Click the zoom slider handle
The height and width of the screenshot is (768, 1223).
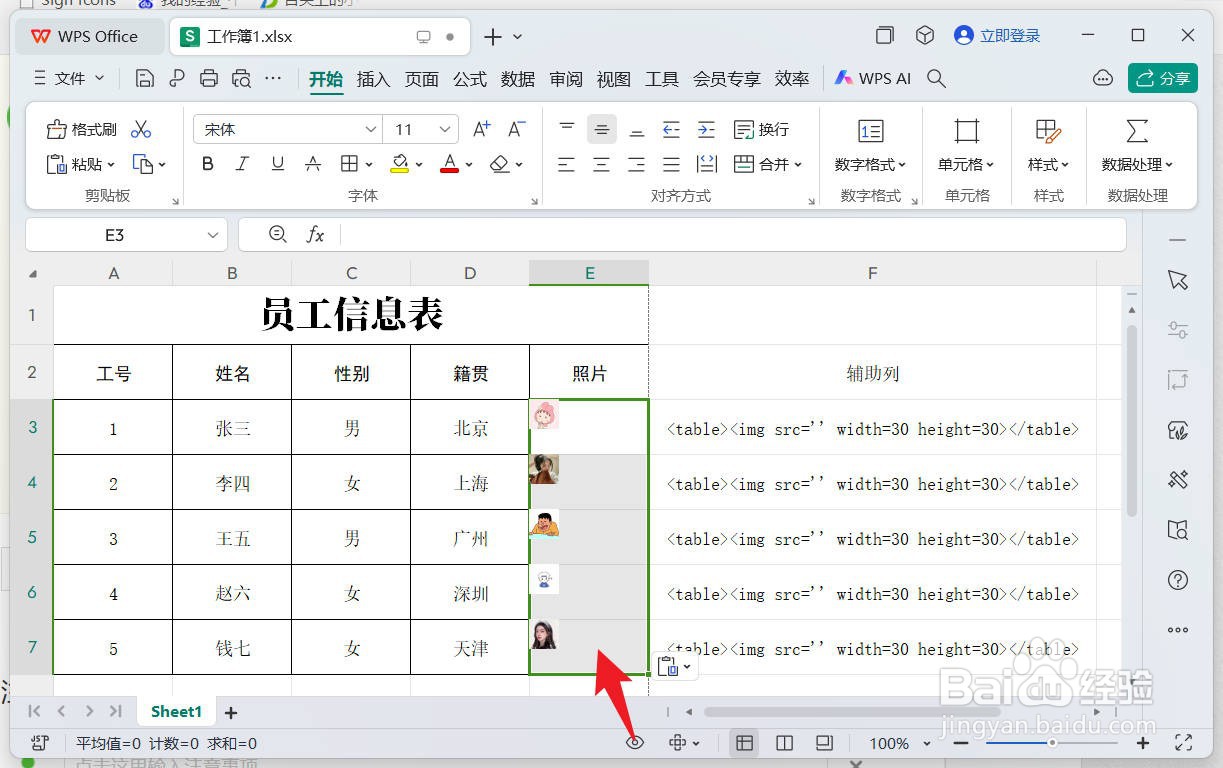[1052, 743]
